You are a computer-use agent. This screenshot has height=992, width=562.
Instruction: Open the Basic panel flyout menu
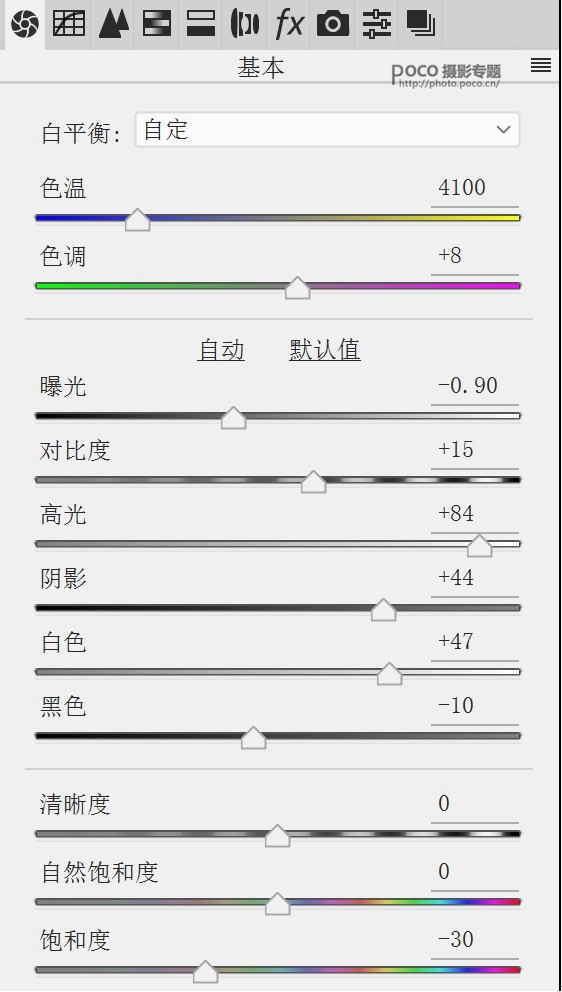coord(540,65)
